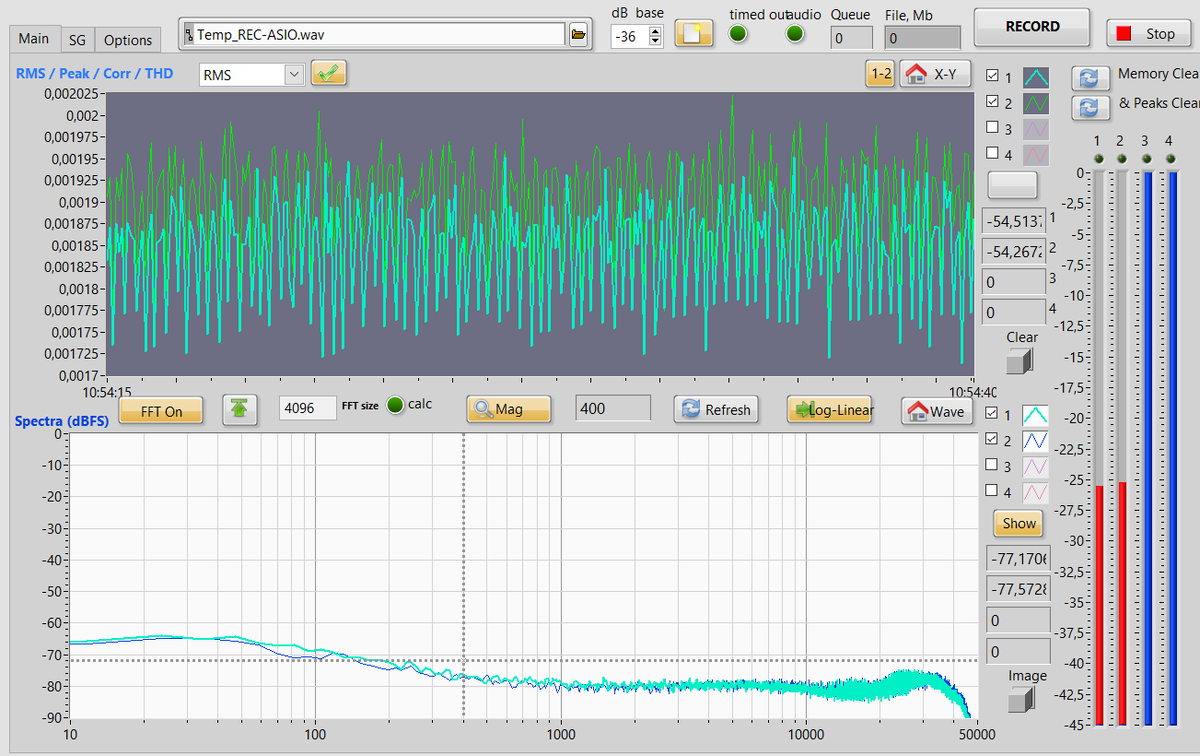The image size is (1200, 756).
Task: Click green checkmark apply button
Action: tap(328, 73)
